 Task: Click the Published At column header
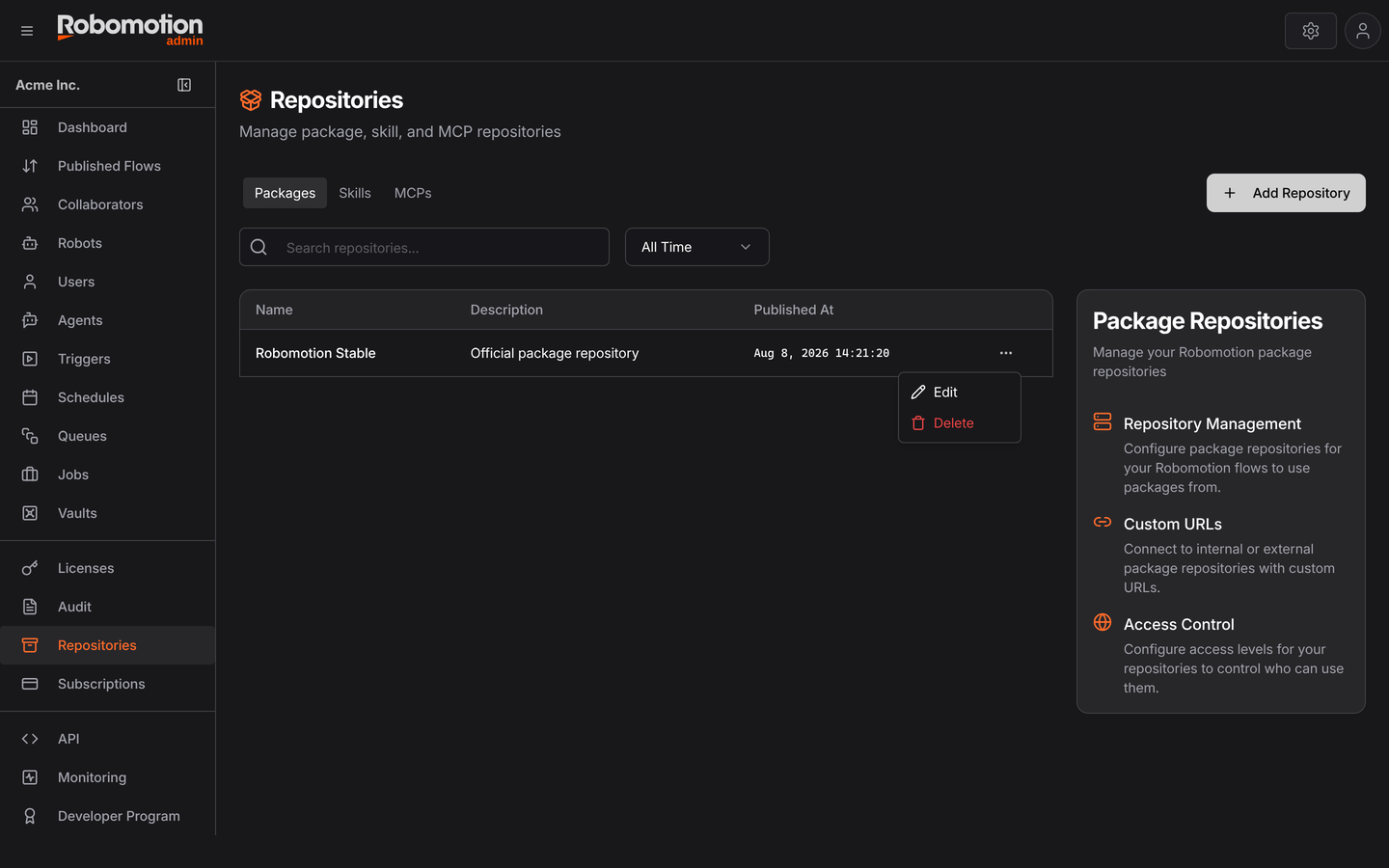pyautogui.click(x=793, y=310)
